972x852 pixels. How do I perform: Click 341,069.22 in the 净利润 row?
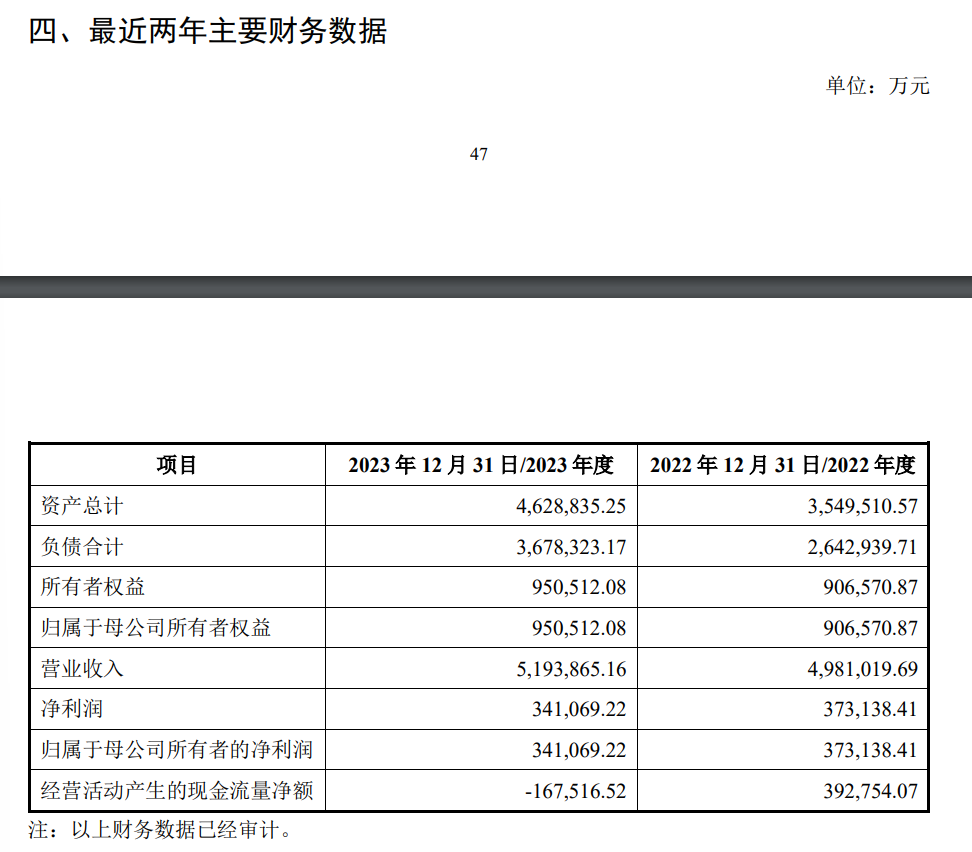[579, 709]
